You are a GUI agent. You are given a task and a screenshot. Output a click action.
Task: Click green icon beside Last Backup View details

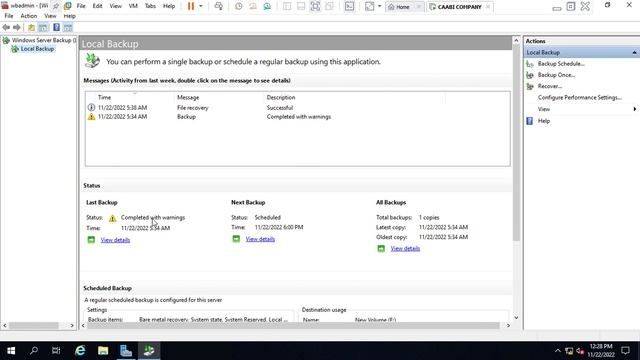pos(91,240)
